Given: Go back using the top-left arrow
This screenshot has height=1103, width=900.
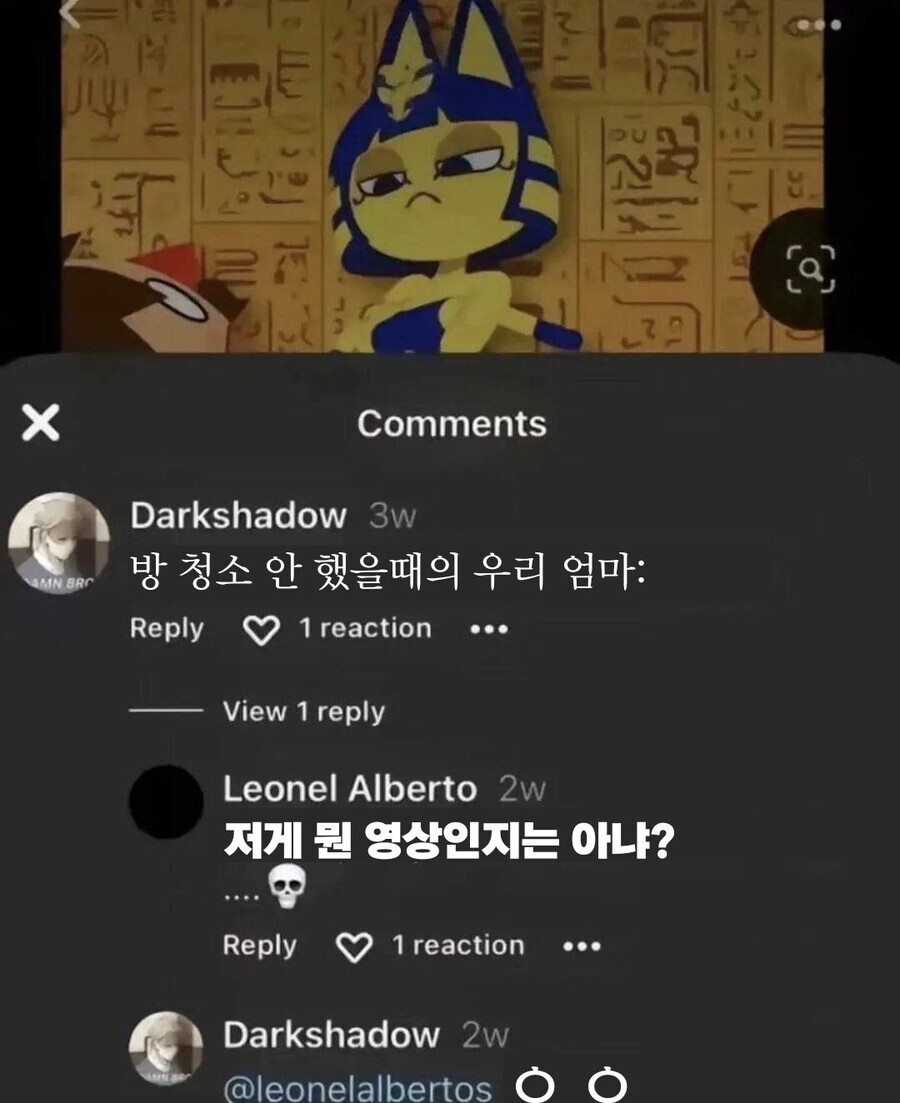Looking at the screenshot, I should 70,12.
